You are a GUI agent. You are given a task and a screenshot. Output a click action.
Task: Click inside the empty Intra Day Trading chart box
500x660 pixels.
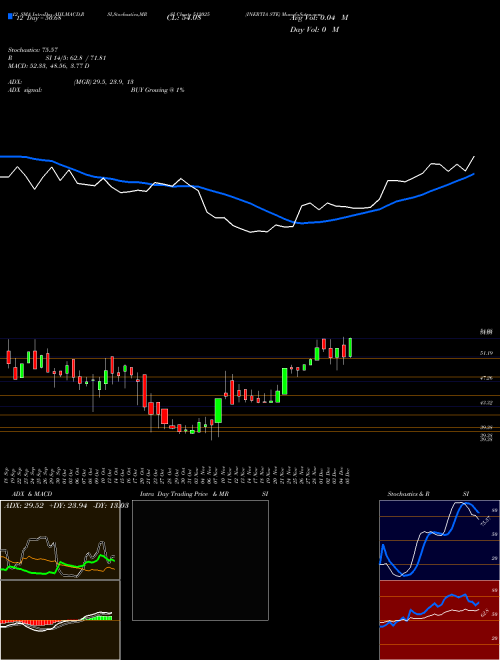pyautogui.click(x=200, y=560)
